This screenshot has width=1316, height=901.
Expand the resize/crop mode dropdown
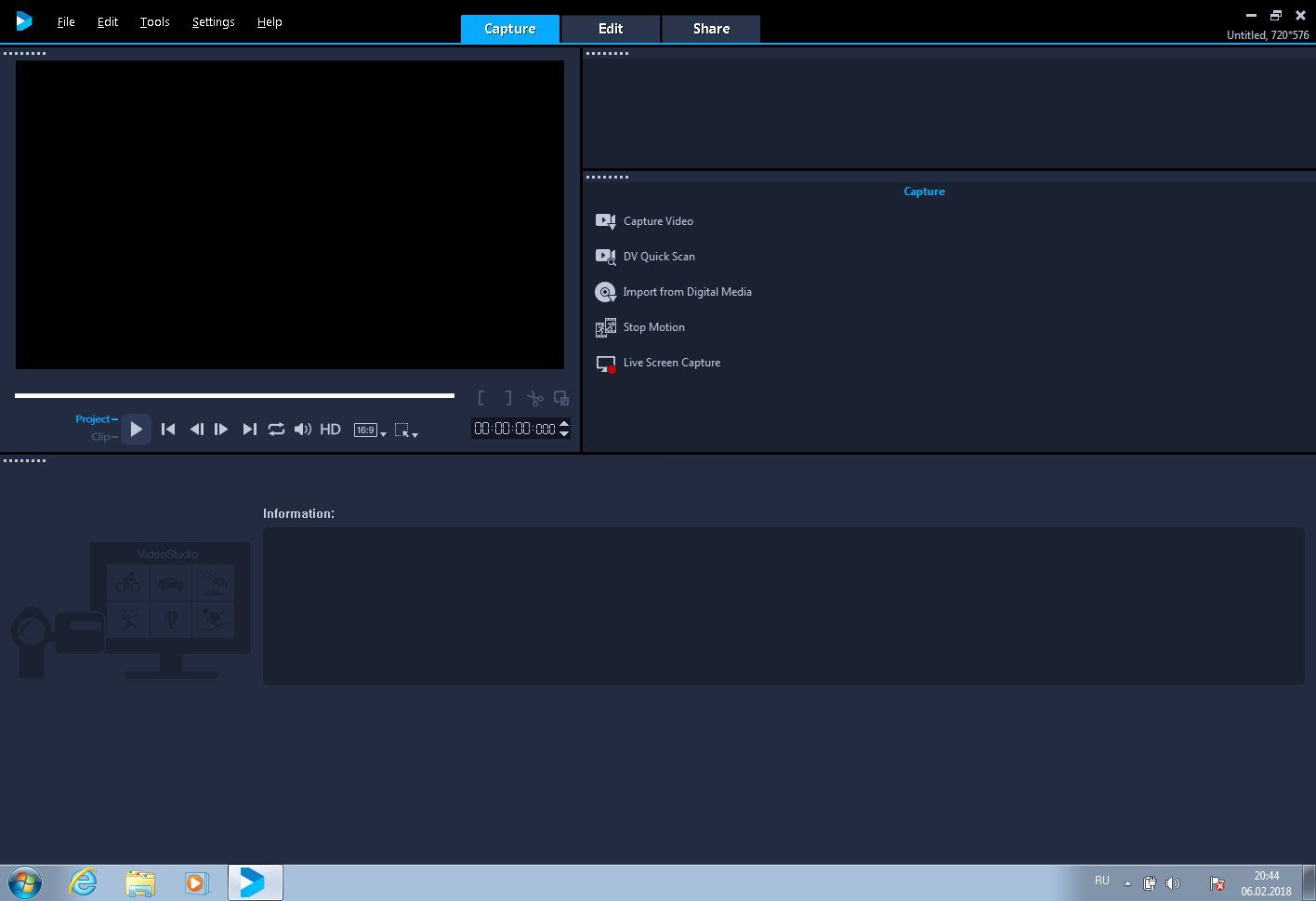click(x=406, y=431)
